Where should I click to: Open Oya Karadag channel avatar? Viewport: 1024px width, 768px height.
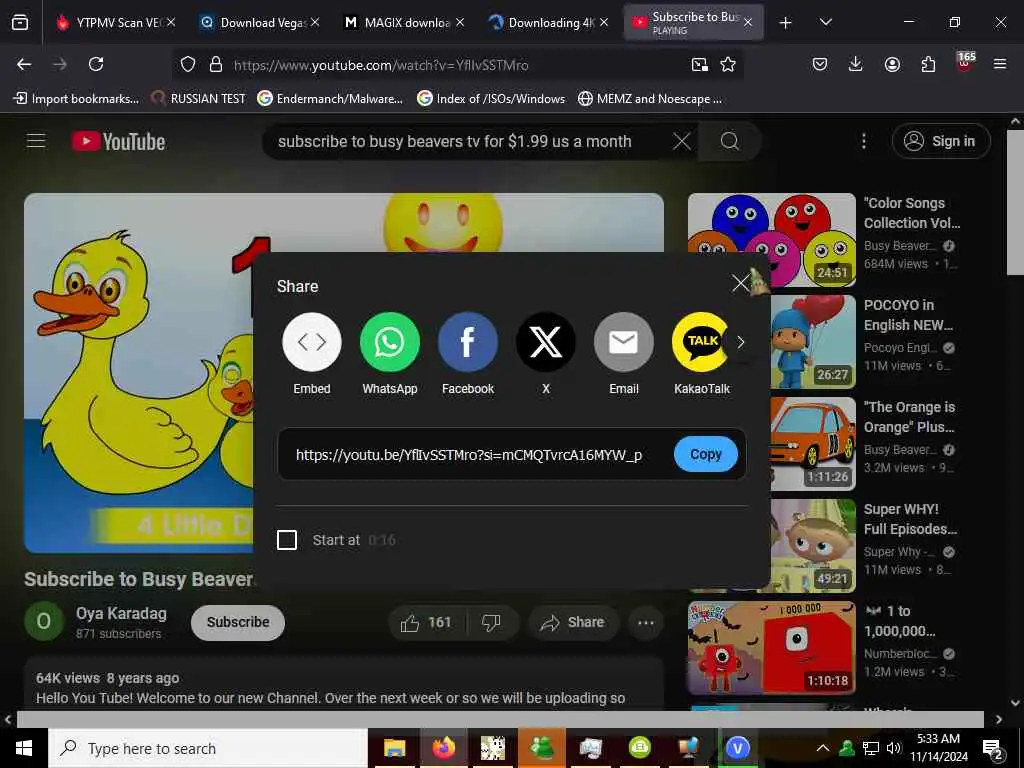point(44,622)
